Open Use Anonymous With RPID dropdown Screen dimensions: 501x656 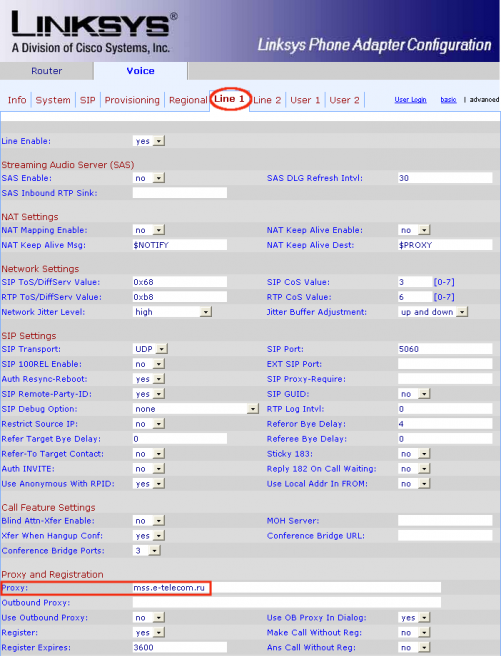coord(149,484)
